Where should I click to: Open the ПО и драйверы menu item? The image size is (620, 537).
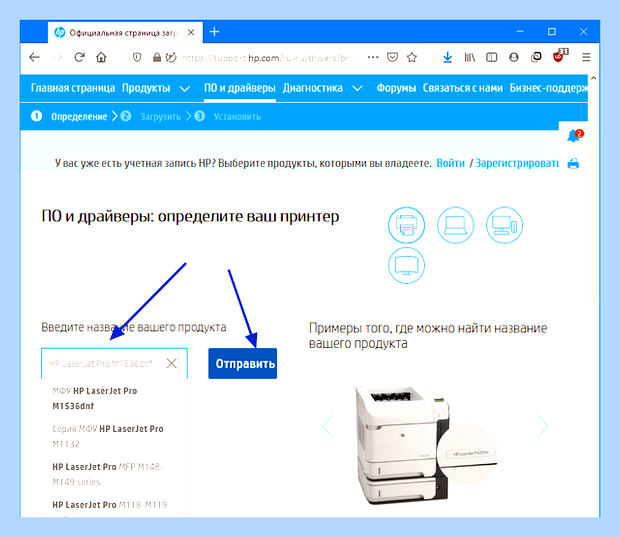(240, 88)
